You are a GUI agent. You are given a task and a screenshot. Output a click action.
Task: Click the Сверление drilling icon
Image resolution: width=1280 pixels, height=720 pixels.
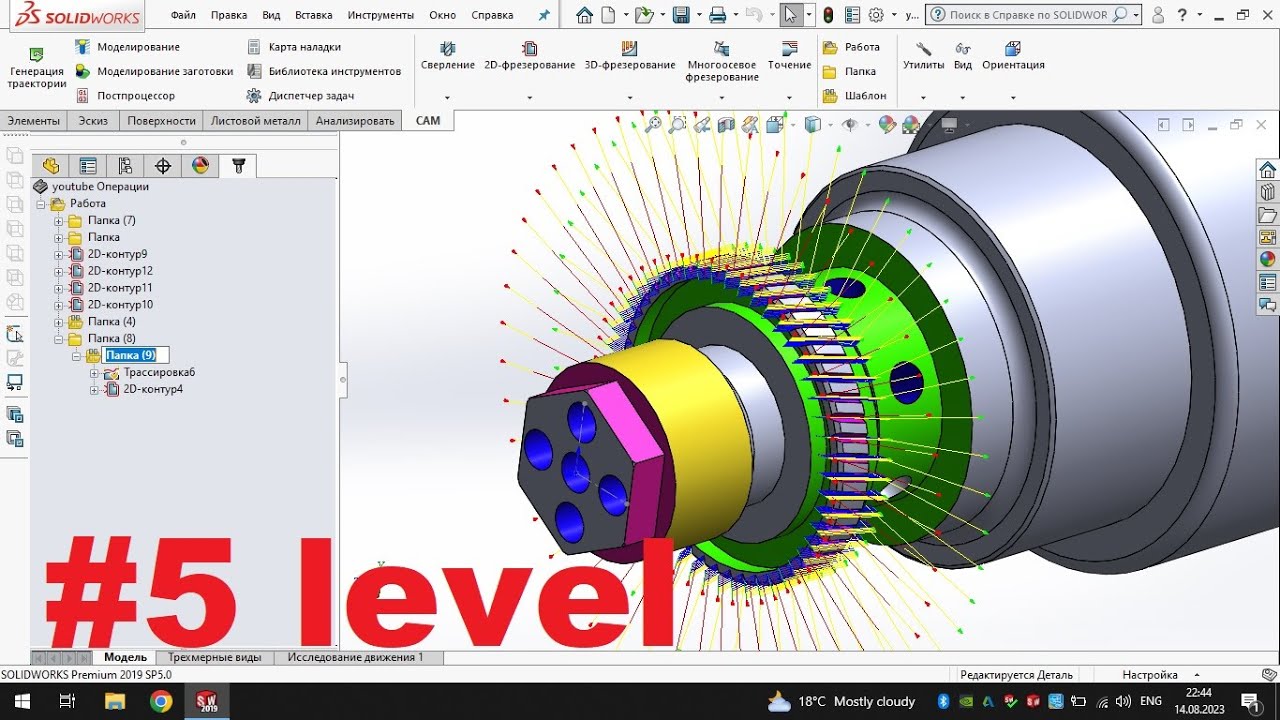447,48
